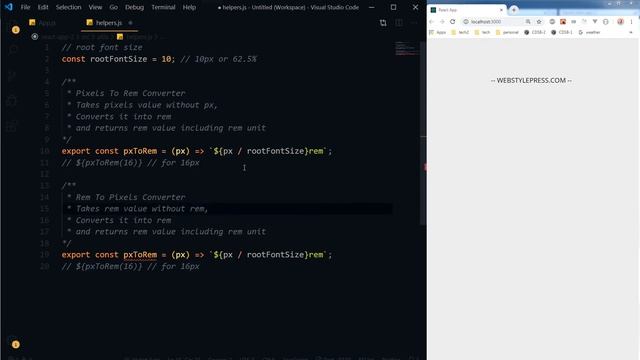Open the tech bookmarks folder
This screenshot has width=640, height=360.
coord(482,32)
